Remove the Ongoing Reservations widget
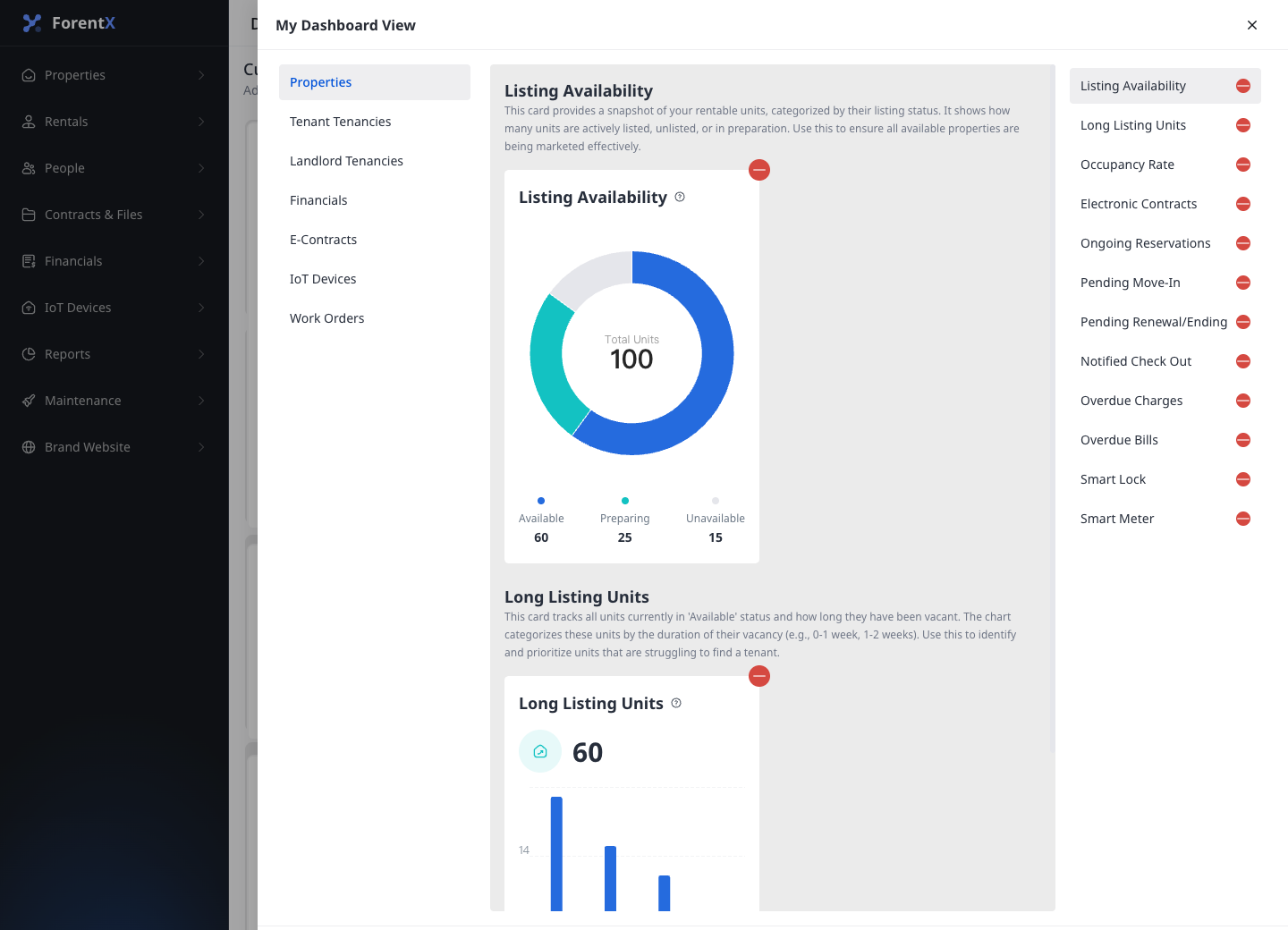 1243,243
